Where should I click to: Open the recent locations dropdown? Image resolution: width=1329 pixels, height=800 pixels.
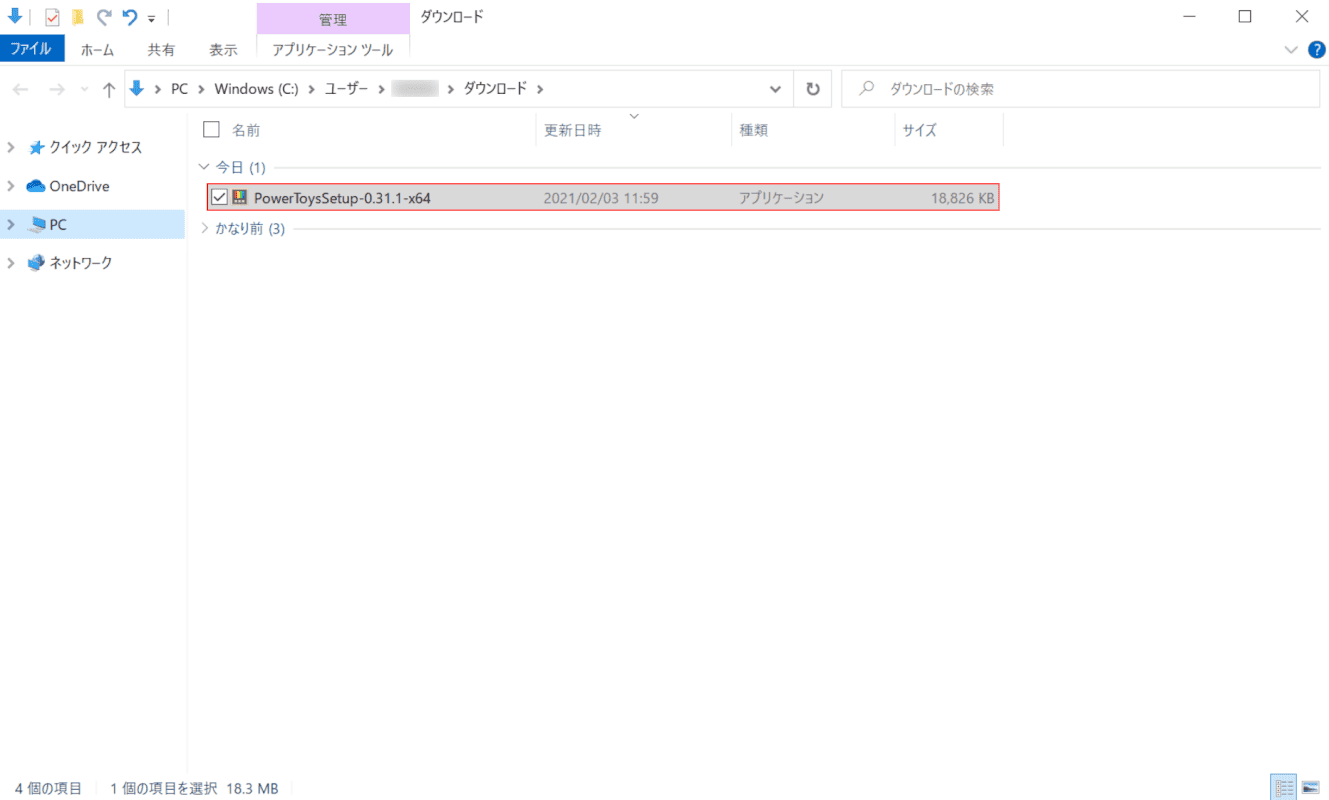(84, 90)
